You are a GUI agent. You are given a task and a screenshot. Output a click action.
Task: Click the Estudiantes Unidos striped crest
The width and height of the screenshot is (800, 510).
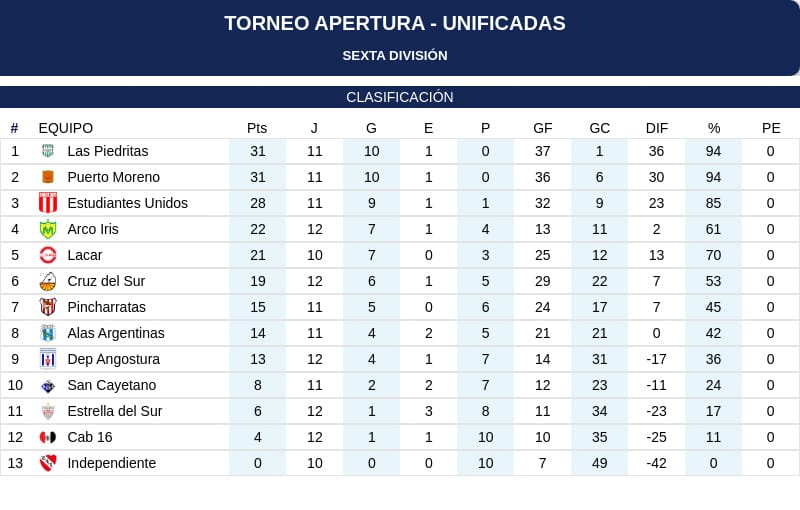point(48,202)
